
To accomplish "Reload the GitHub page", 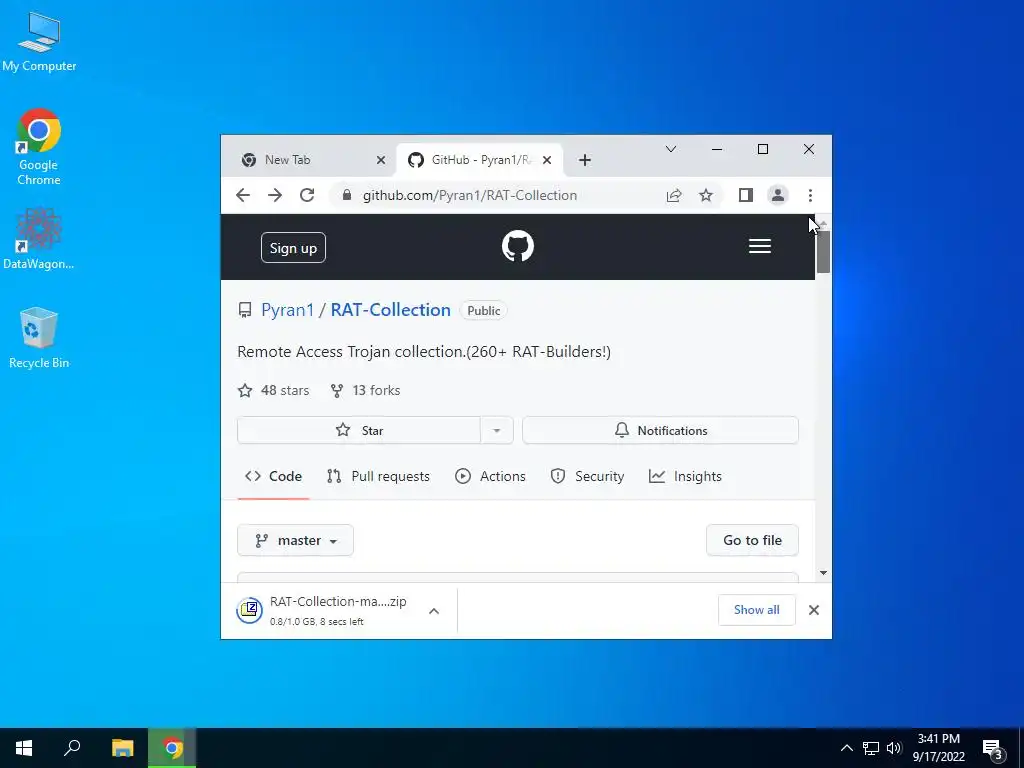I will pos(307,195).
